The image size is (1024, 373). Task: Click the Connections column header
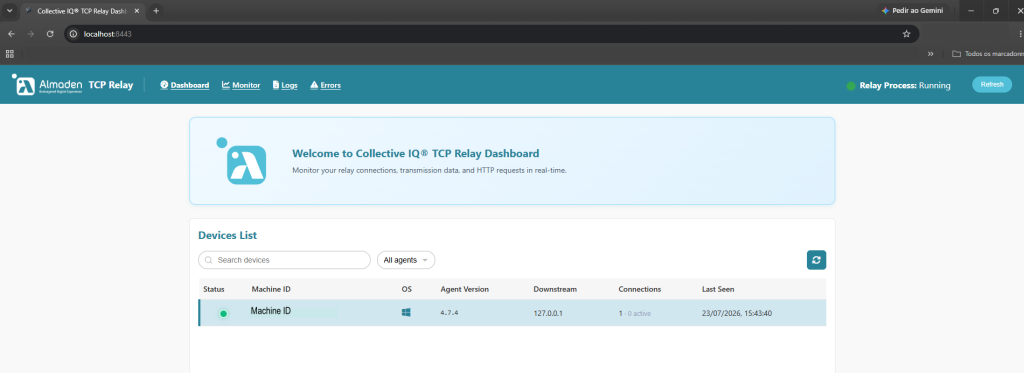click(x=640, y=289)
